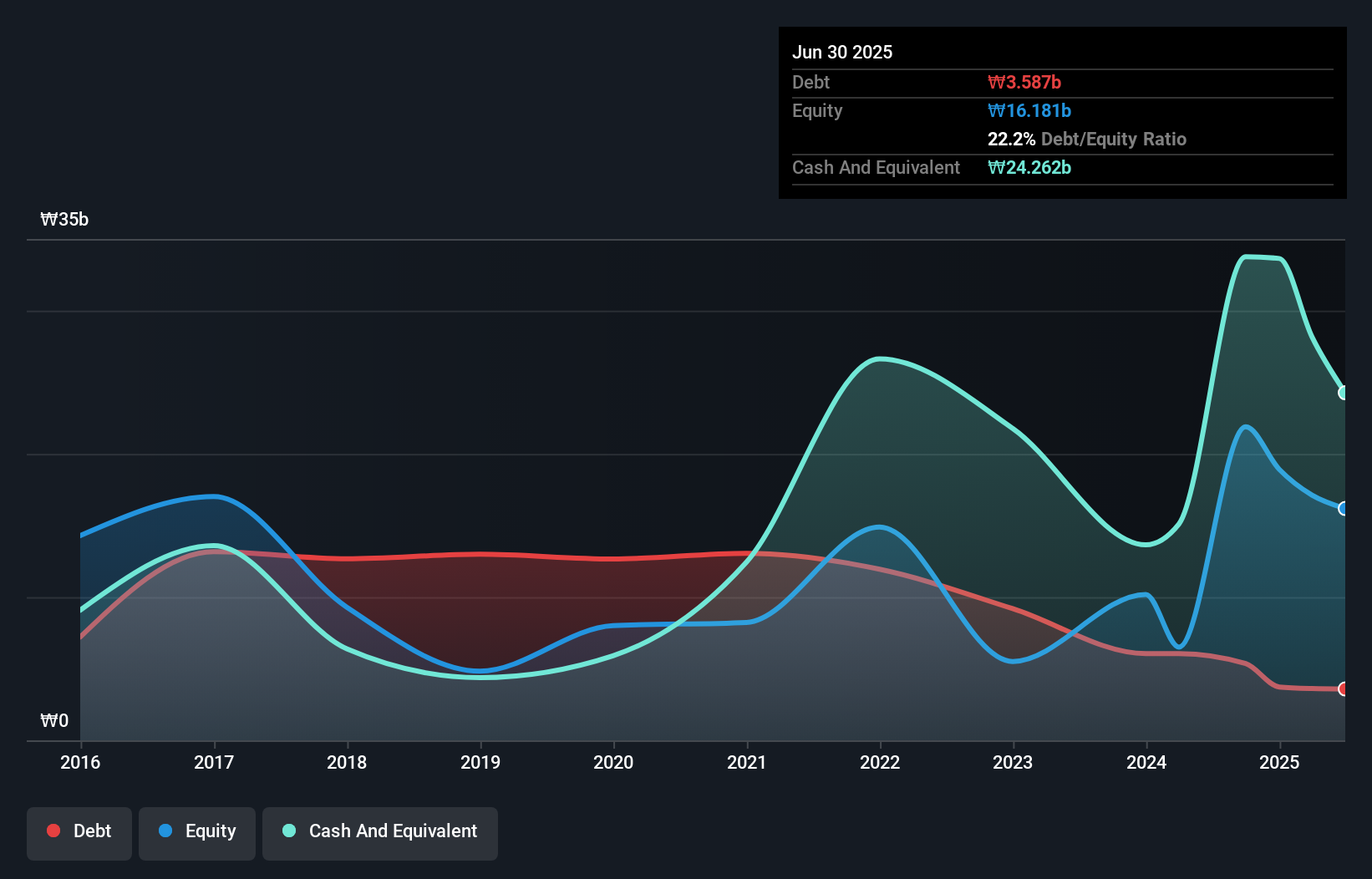The height and width of the screenshot is (879, 1372).
Task: Select the 2025 year label
Action: pyautogui.click(x=1281, y=762)
